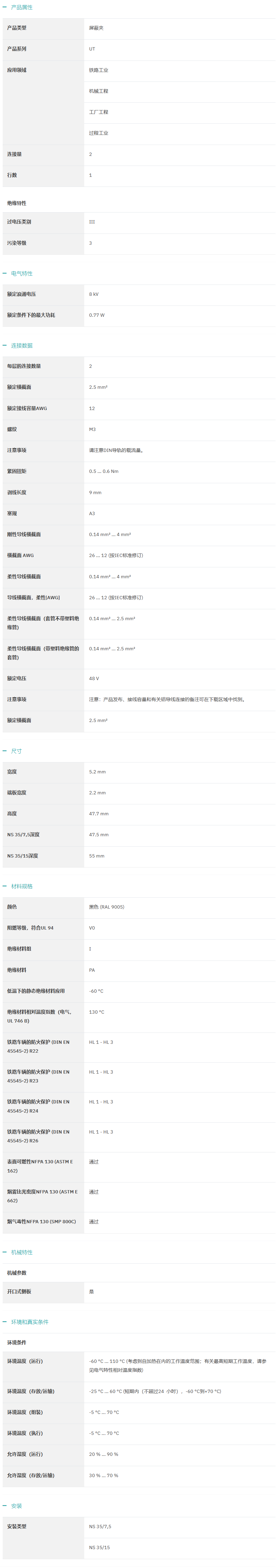Click the 环境温度（运行）row label
277x1568 pixels.
coord(25,1360)
